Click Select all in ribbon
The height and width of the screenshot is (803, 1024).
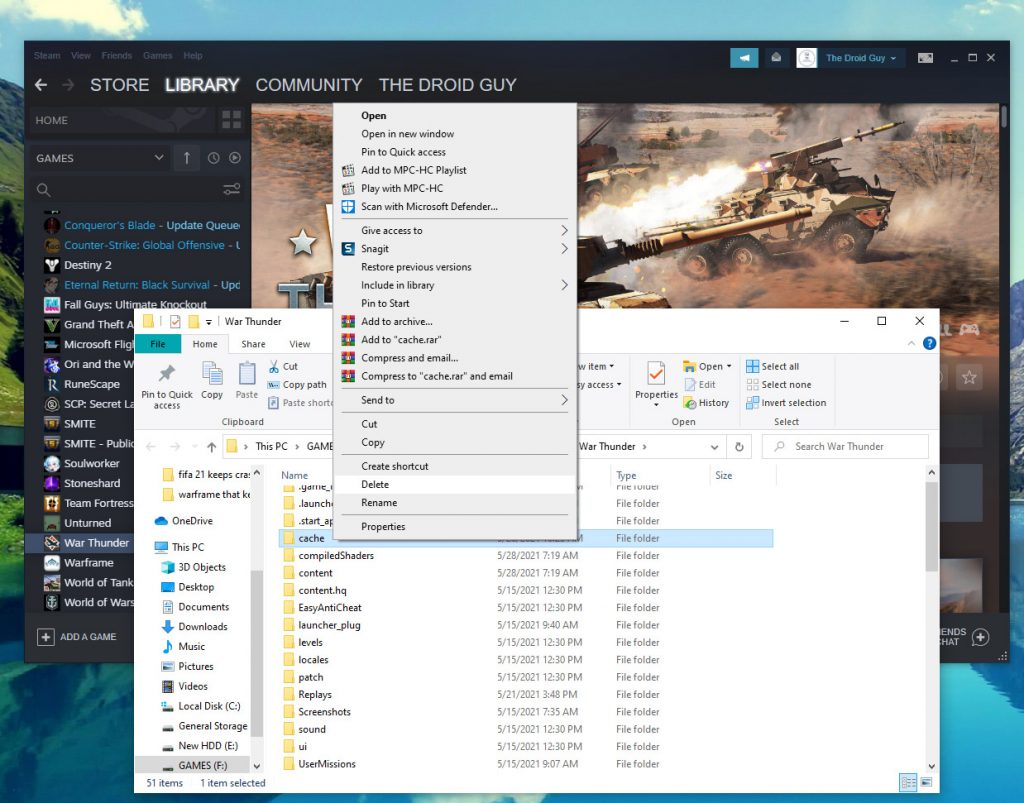(773, 366)
